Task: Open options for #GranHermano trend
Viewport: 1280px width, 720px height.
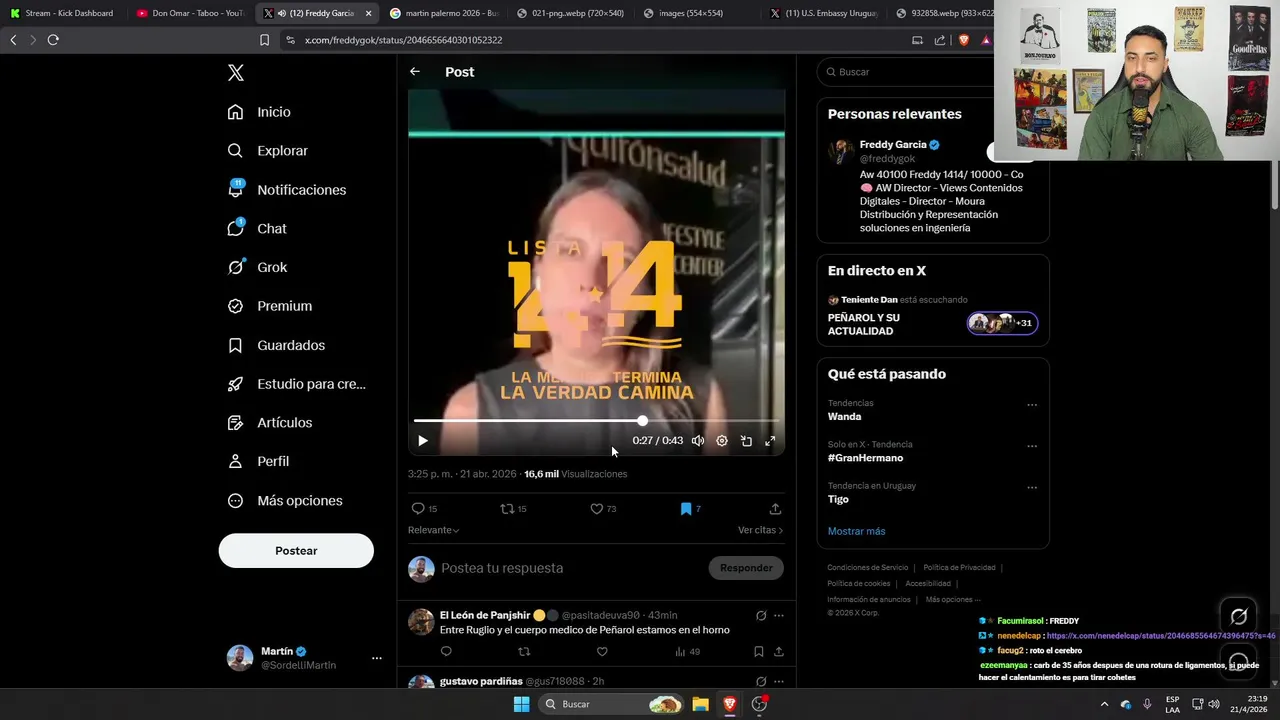Action: [1032, 446]
